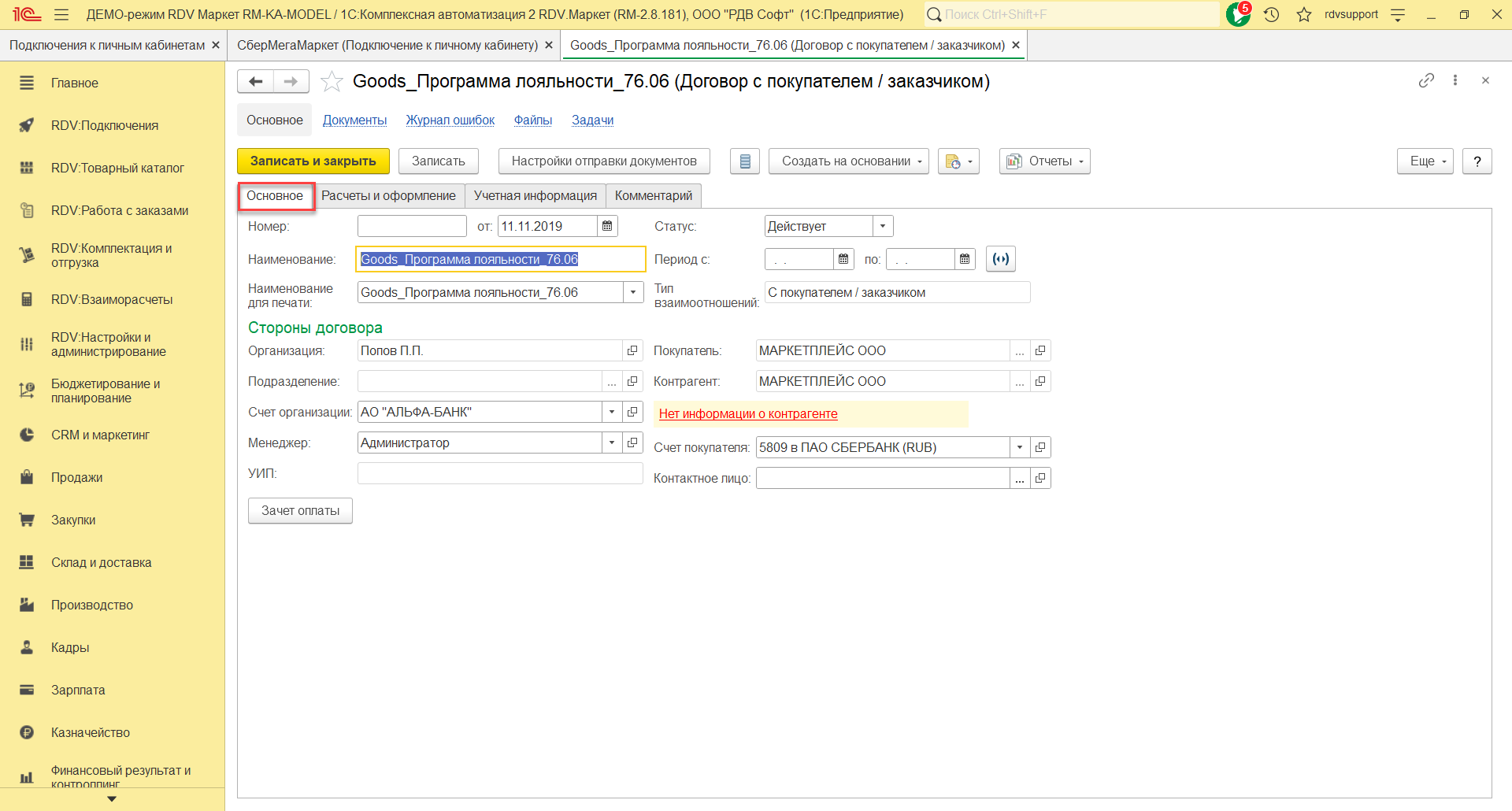This screenshot has height=811, width=1512.
Task: Click the back arrow navigation button
Action: 255,82
